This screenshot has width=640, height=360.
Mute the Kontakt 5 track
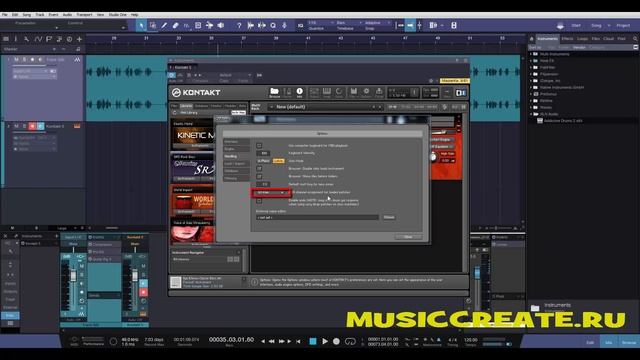coord(16,127)
